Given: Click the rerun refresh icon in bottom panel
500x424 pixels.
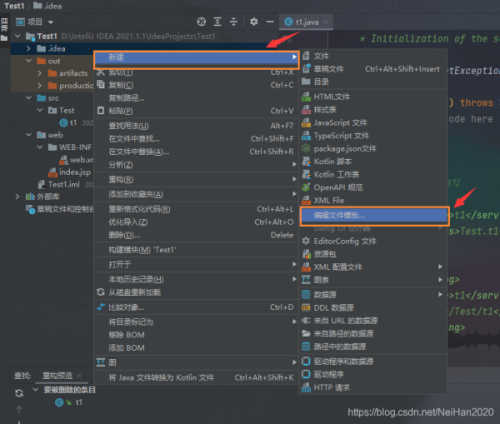Looking at the screenshot, I should [x=19, y=393].
